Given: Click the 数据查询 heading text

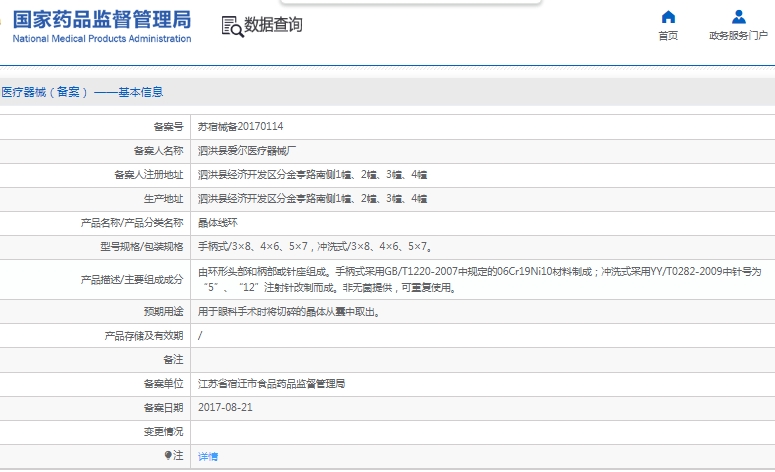Looking at the screenshot, I should (x=273, y=25).
